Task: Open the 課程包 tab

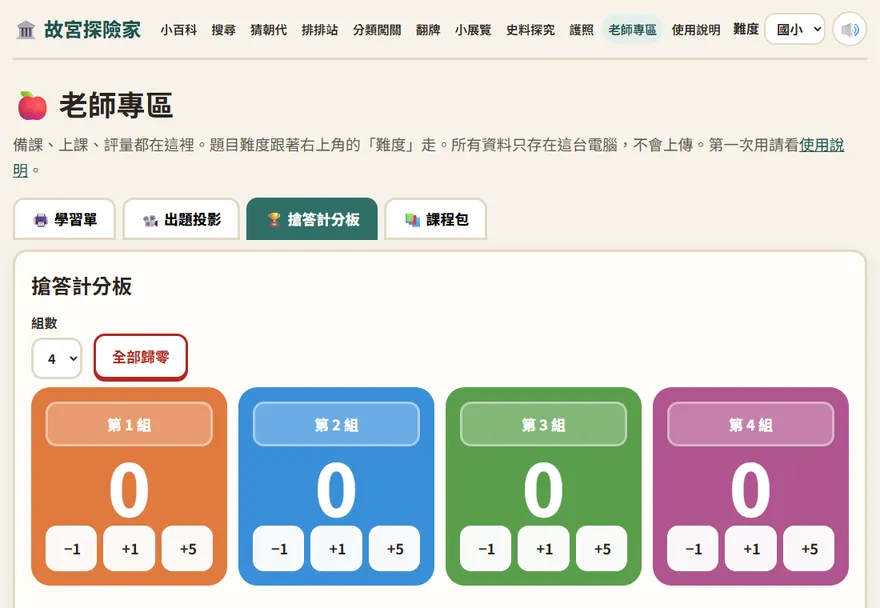Action: point(436,220)
